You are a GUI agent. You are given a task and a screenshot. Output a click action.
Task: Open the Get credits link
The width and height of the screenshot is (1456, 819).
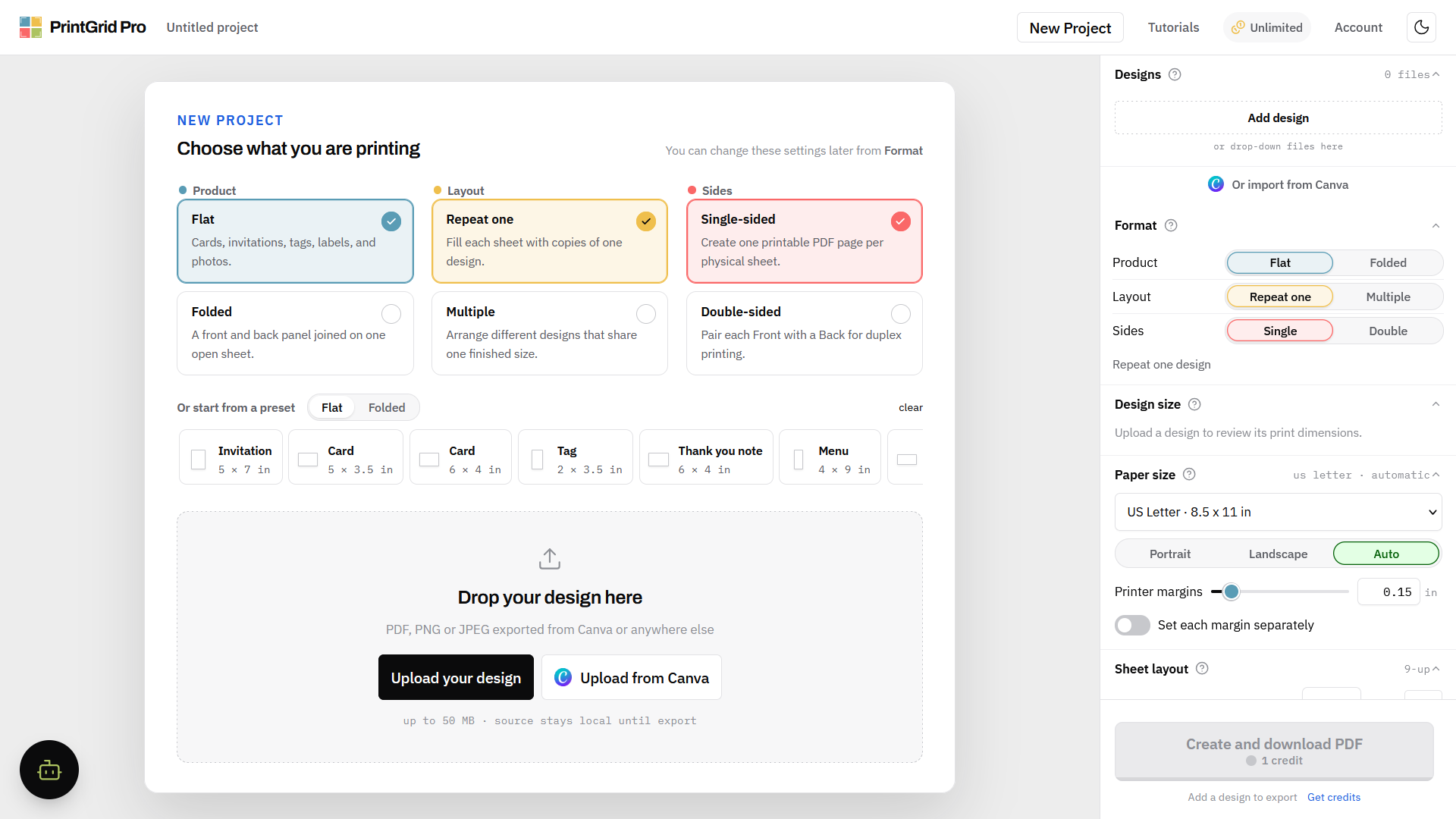[1334, 797]
